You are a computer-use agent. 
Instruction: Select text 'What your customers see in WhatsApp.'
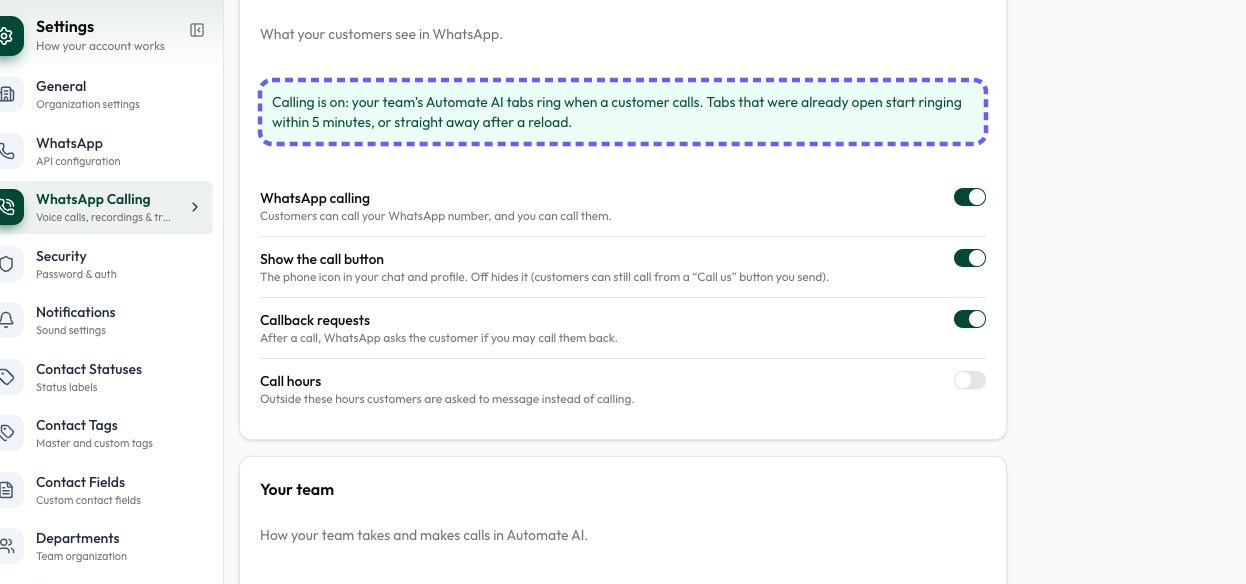tap(381, 34)
